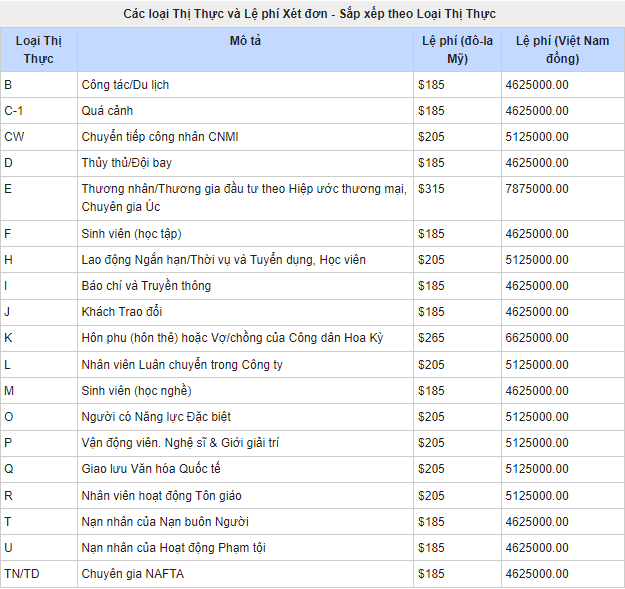Select the table title caption text

coord(310,14)
